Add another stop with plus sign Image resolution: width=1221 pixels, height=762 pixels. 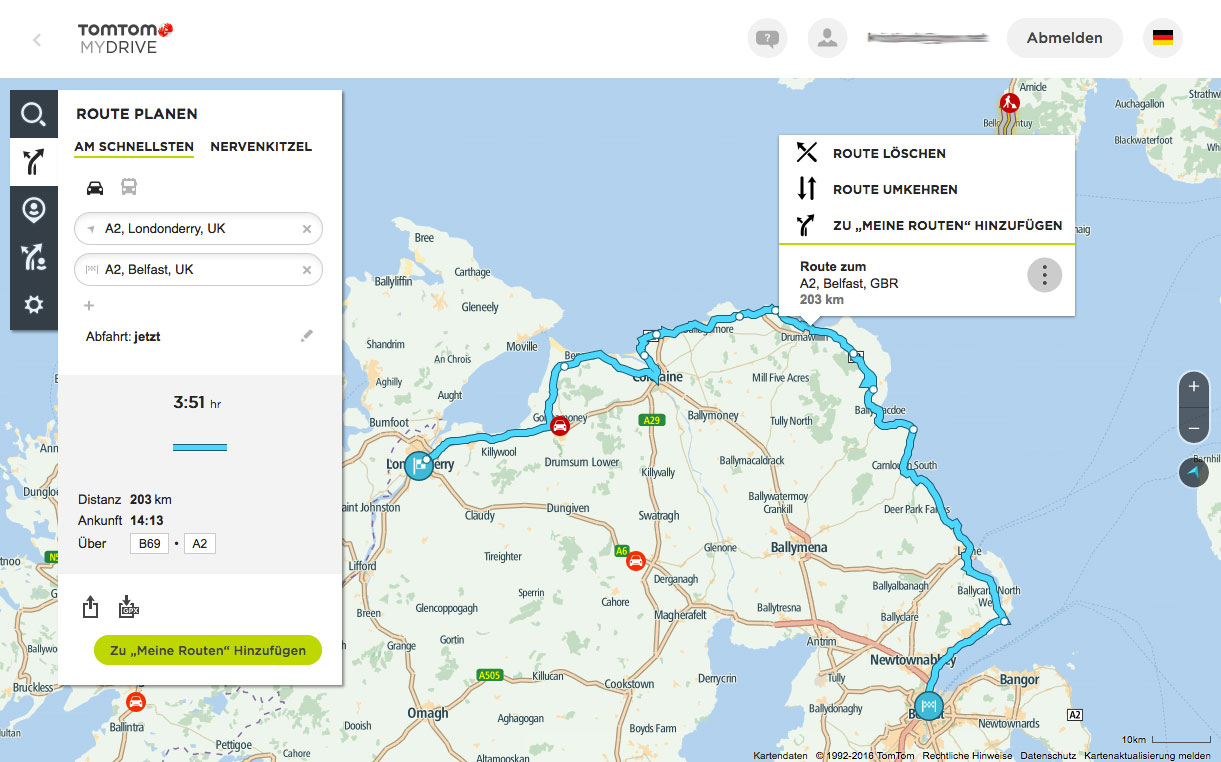coord(89,306)
